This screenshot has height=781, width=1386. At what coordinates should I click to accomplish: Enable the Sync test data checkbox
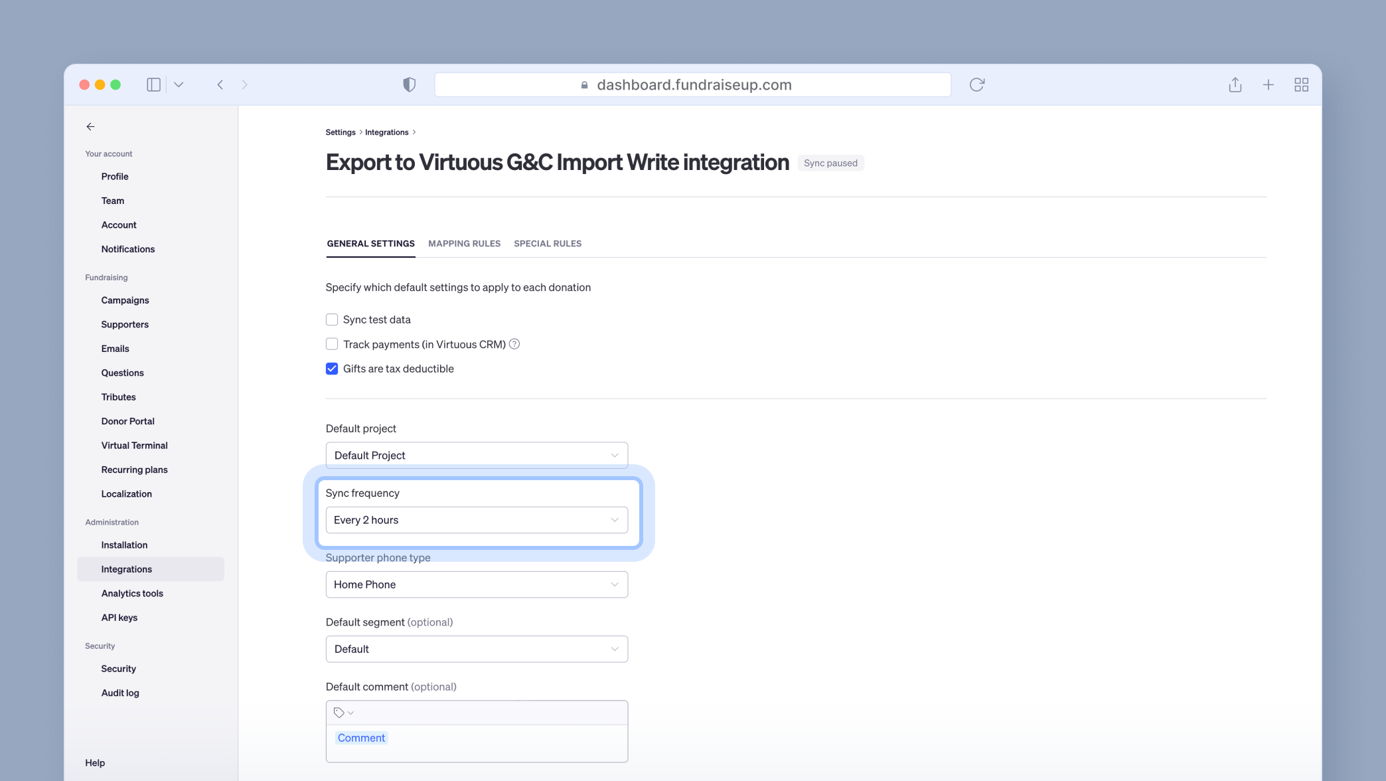click(x=332, y=320)
